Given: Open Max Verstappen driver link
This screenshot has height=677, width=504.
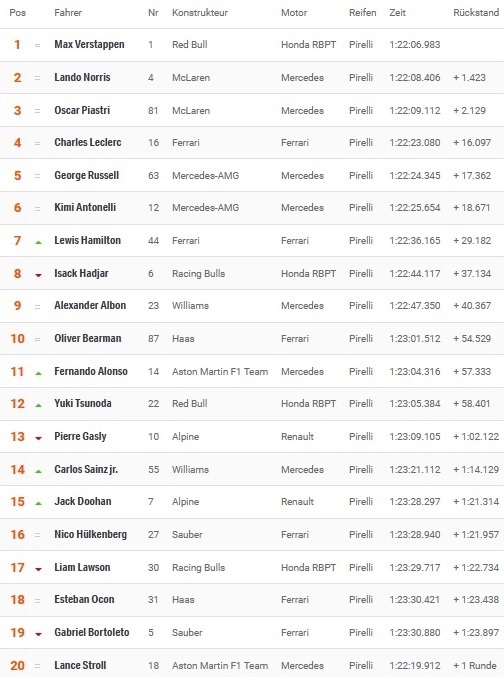Looking at the screenshot, I should 89,44.
